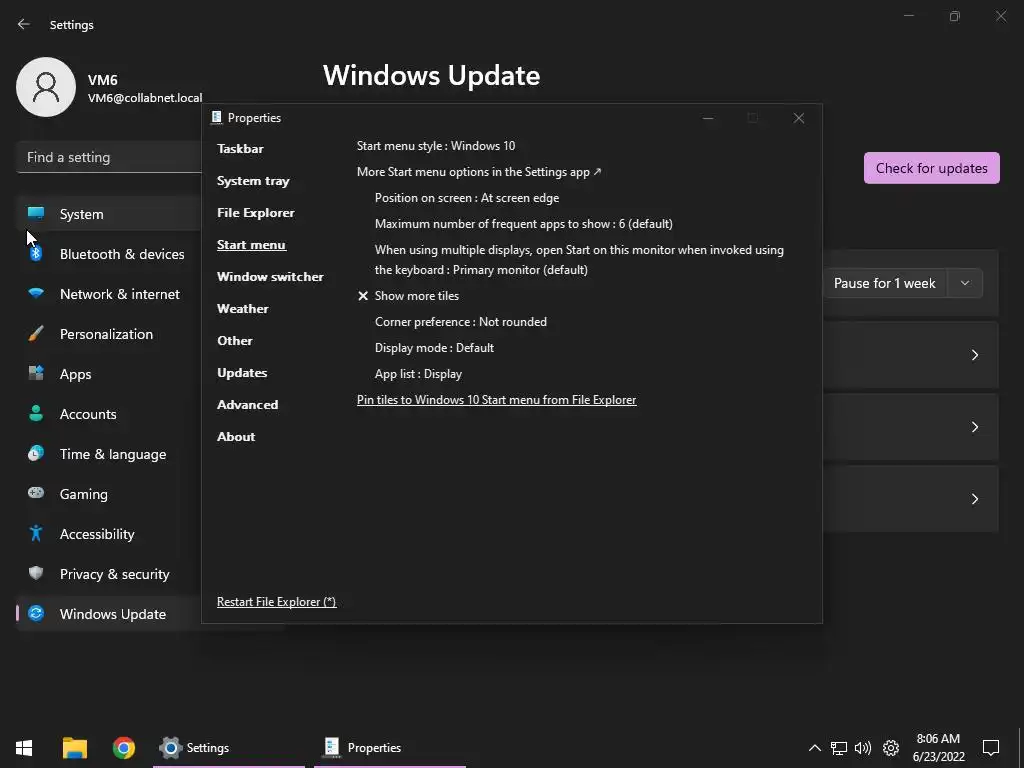The height and width of the screenshot is (768, 1024).
Task: Open the Window switcher section
Action: coord(270,276)
